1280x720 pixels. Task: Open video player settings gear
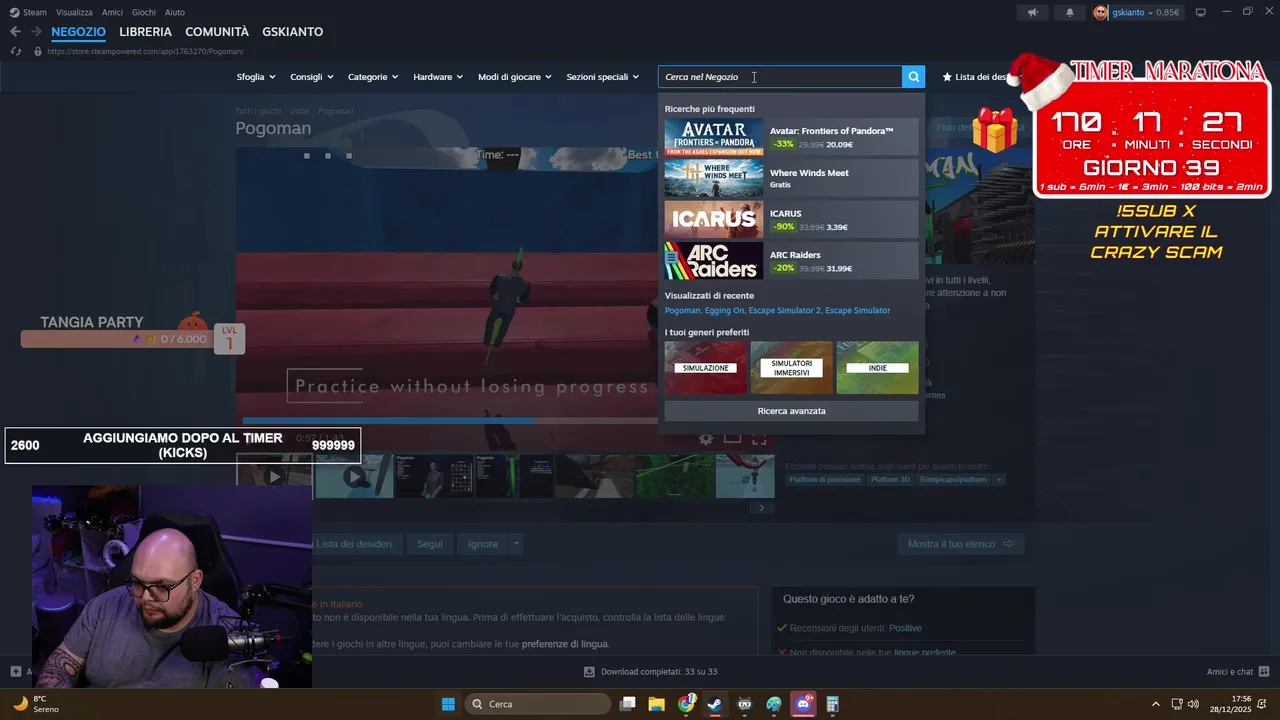pyautogui.click(x=706, y=438)
